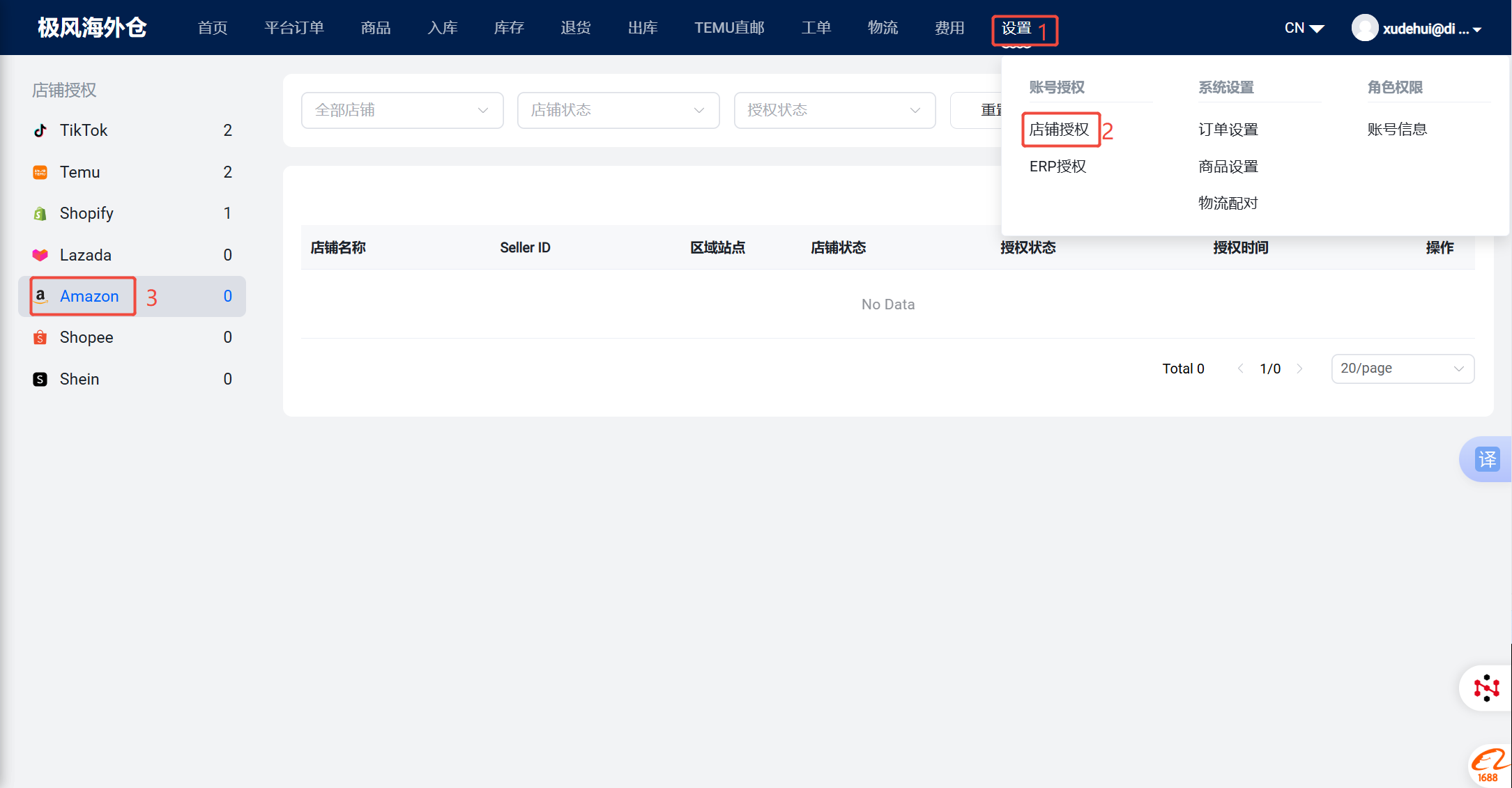
Task: Open the 费用 menu
Action: [x=949, y=28]
